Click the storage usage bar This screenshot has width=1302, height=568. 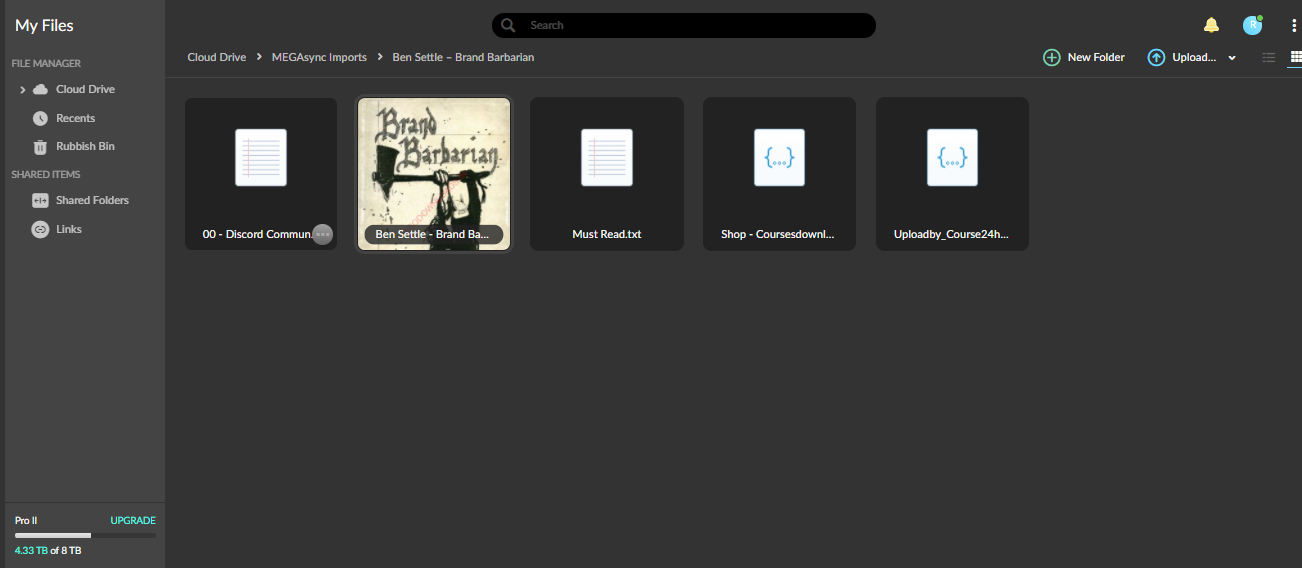tap(85, 536)
